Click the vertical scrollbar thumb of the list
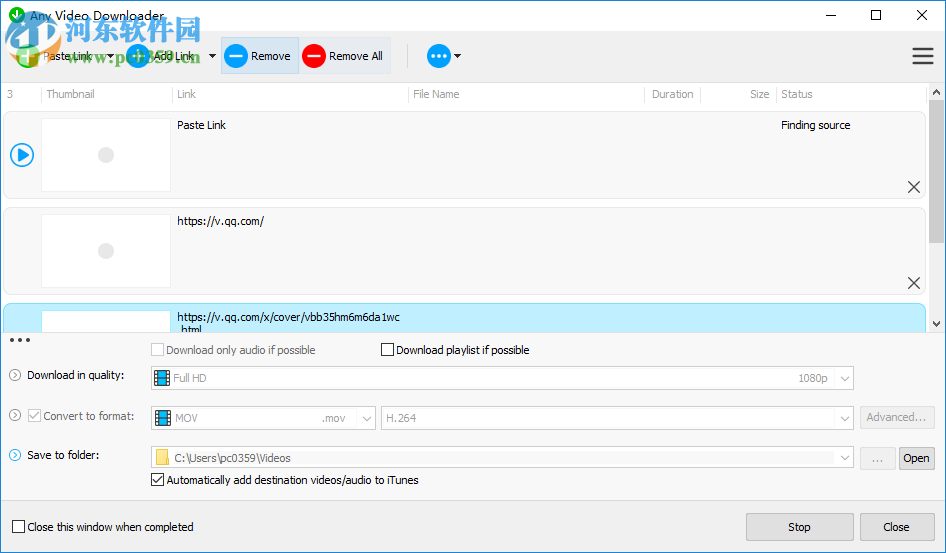 coord(936,171)
